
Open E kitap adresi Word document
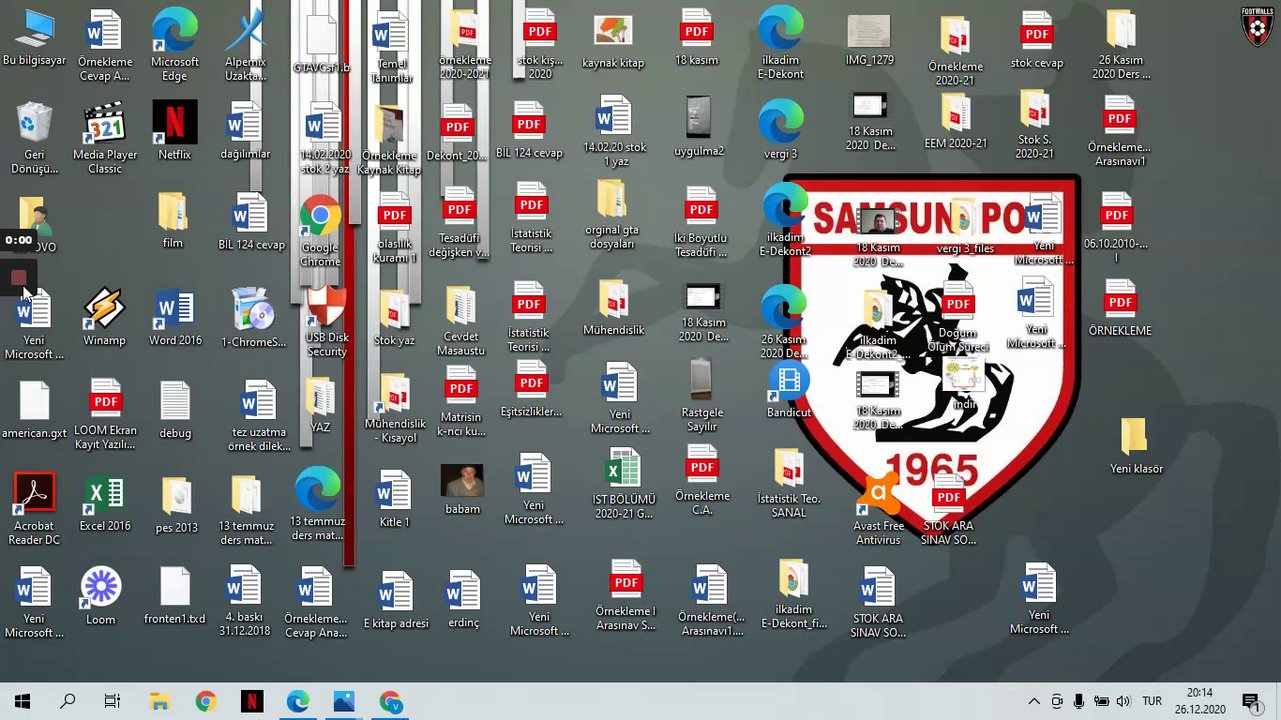click(395, 600)
